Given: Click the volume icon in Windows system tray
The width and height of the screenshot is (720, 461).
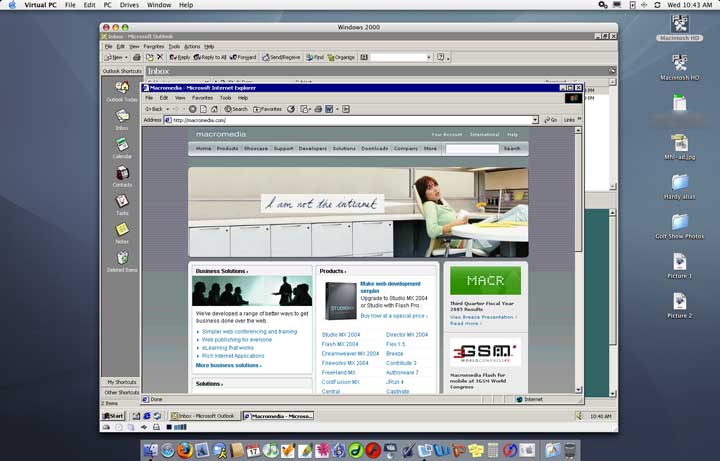Looking at the screenshot, I should tap(579, 416).
